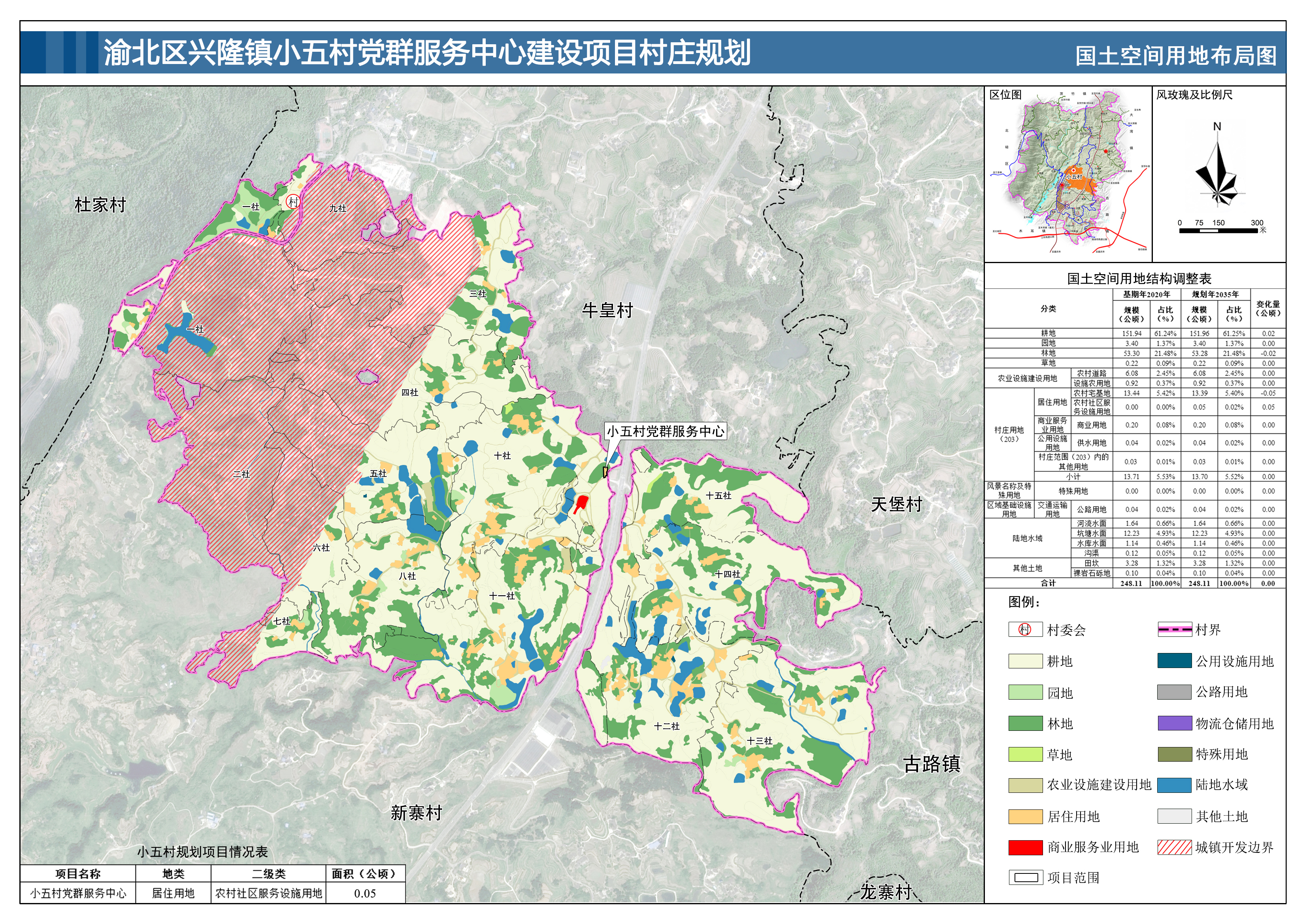The height and width of the screenshot is (924, 1307).
Task: Click the 牛皇村 label on map
Action: [x=607, y=311]
